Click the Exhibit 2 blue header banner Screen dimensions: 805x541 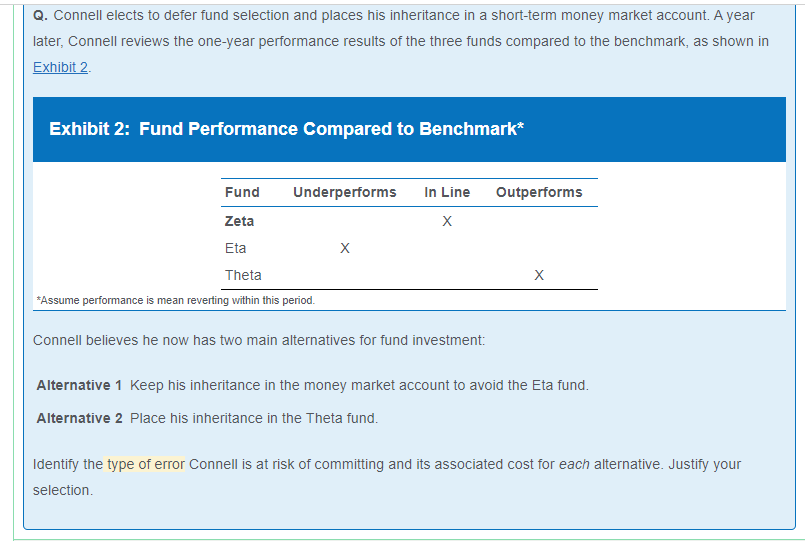pos(409,129)
